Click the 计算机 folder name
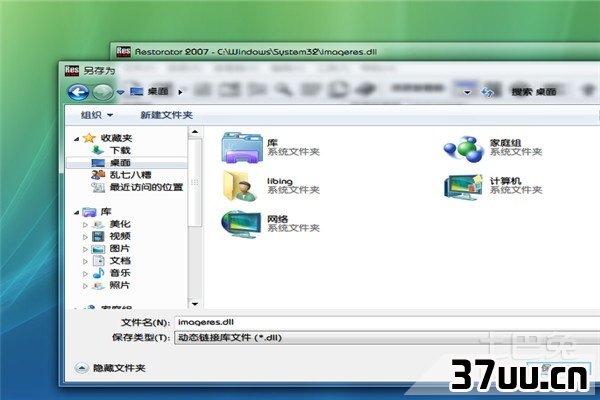 (505, 181)
